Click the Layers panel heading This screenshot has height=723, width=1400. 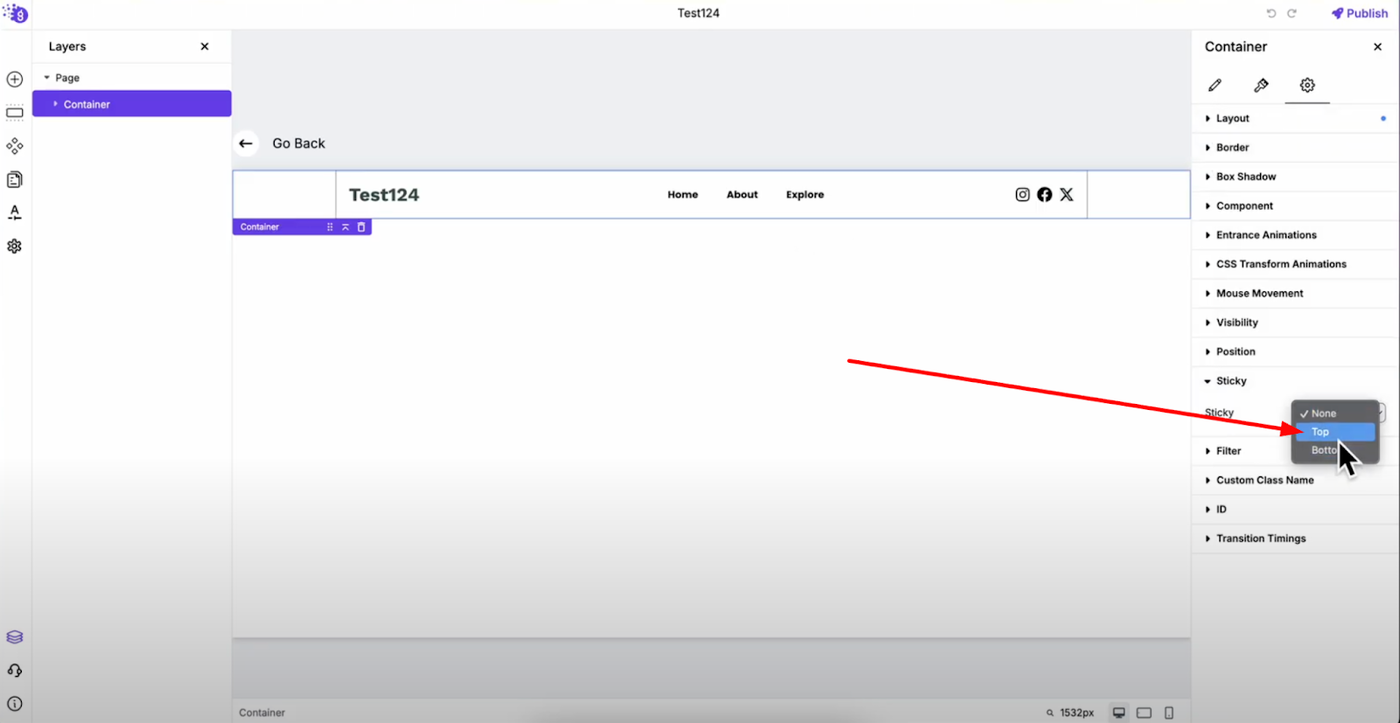click(x=67, y=47)
